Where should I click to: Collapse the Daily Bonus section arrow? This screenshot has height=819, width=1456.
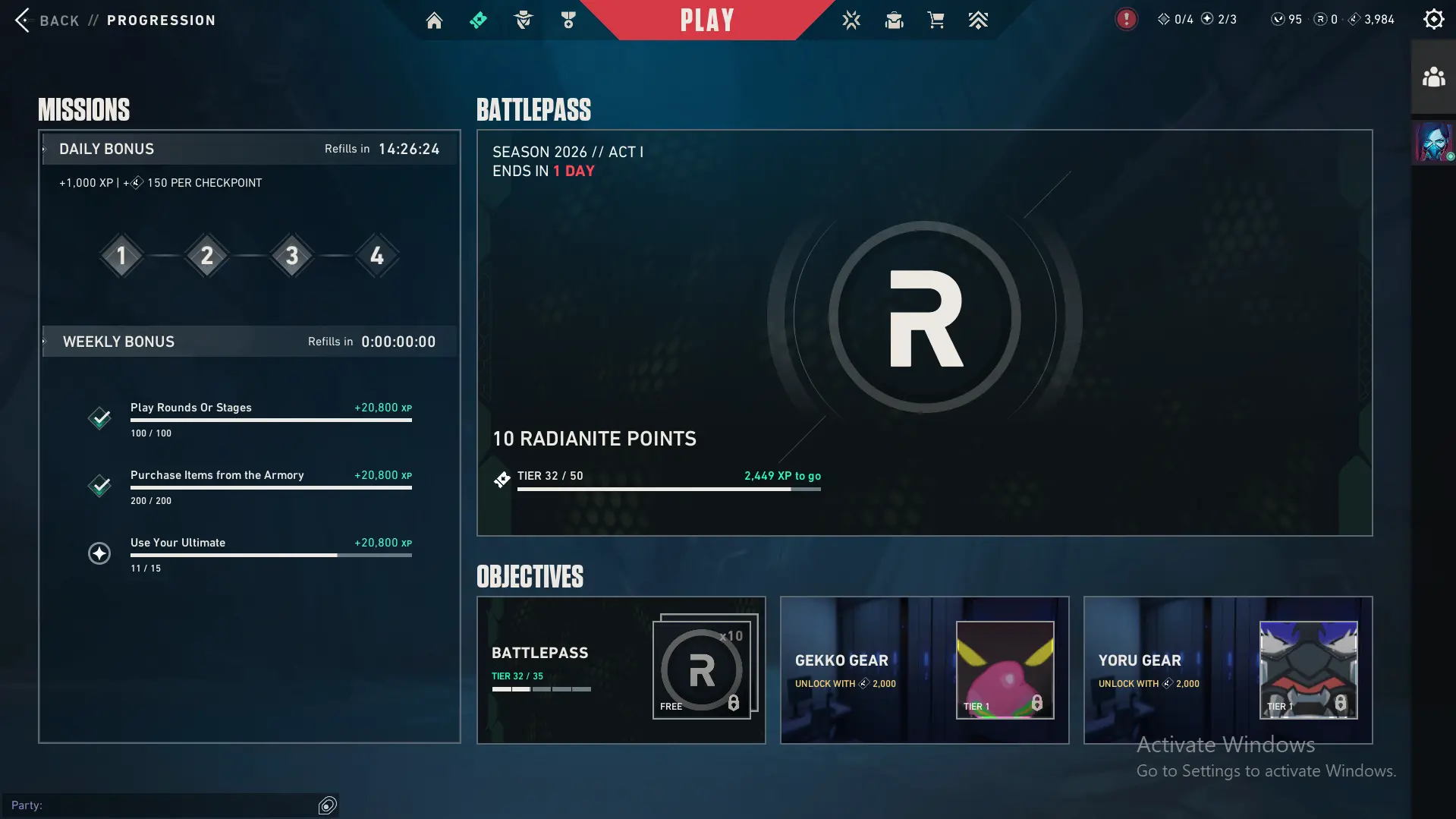44,150
